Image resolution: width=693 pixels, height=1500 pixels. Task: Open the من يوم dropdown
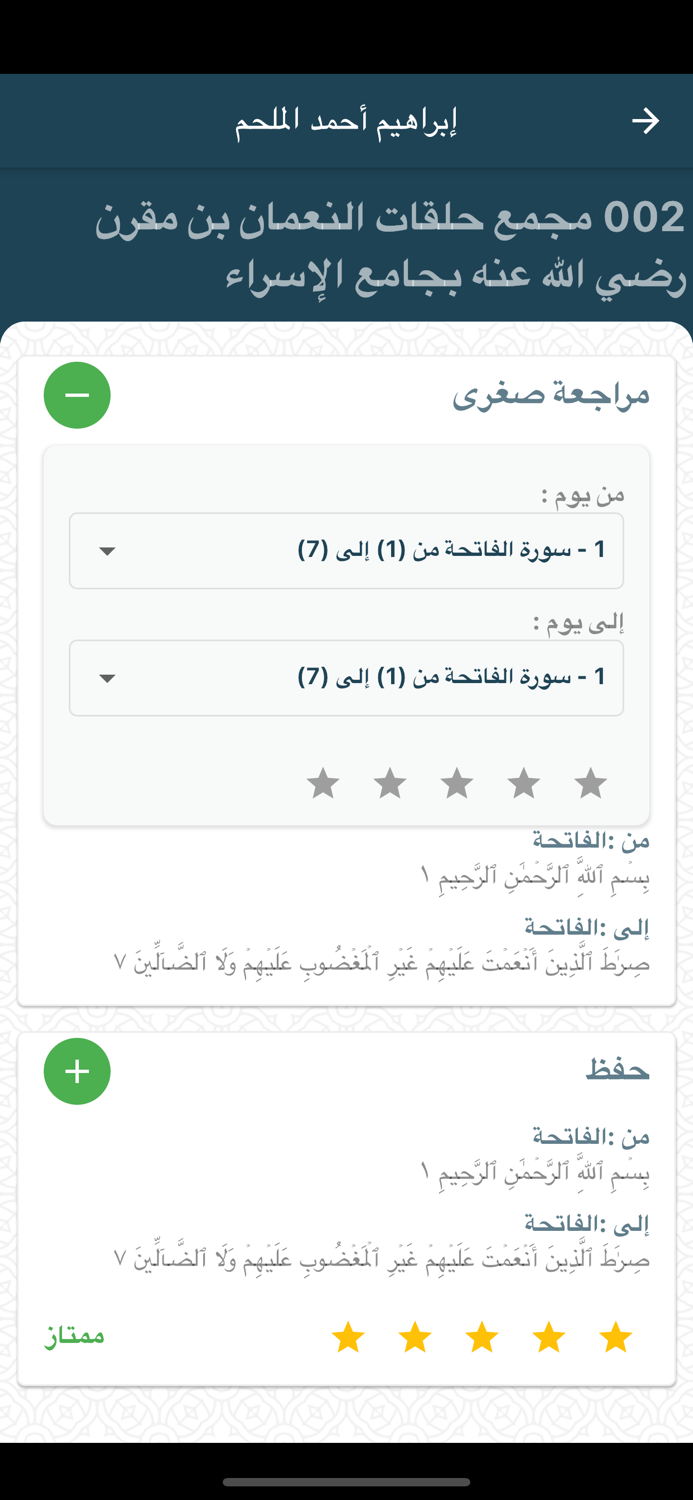pos(346,550)
